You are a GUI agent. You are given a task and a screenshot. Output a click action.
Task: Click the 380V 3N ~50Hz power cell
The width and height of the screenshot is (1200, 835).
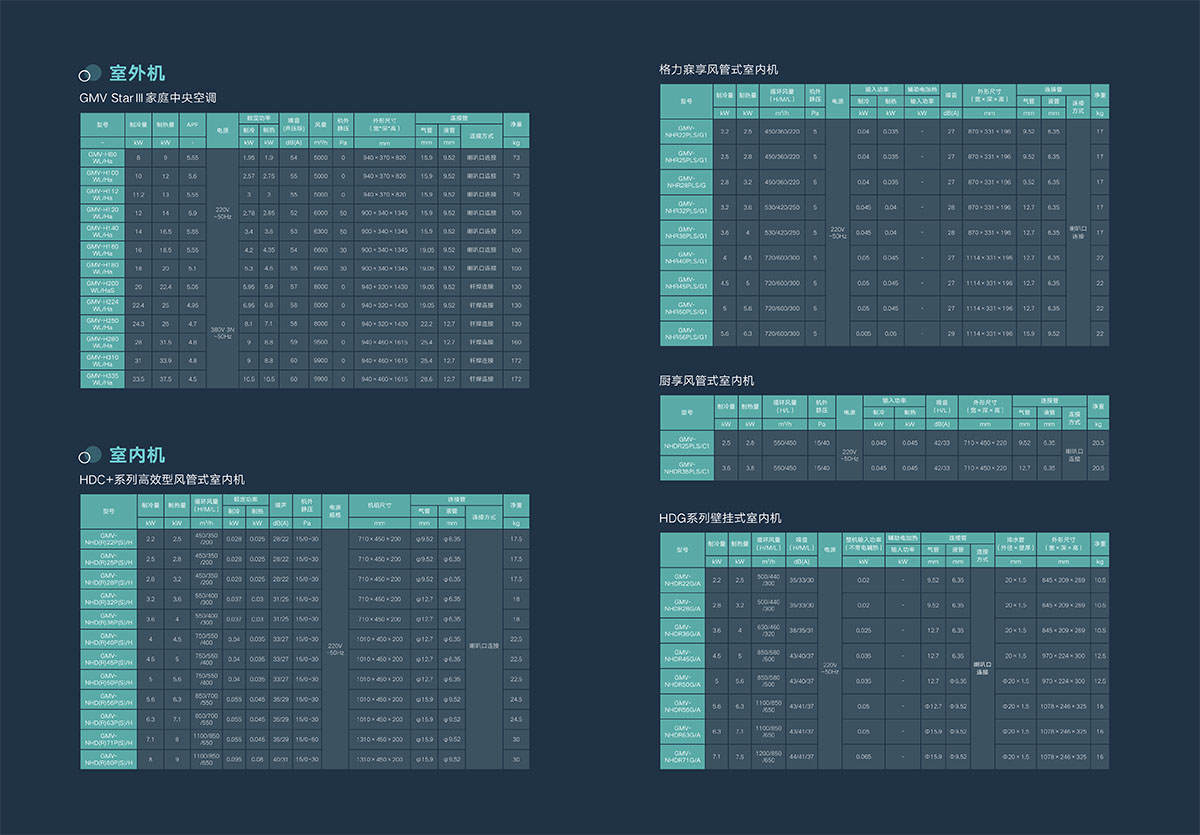tap(221, 332)
